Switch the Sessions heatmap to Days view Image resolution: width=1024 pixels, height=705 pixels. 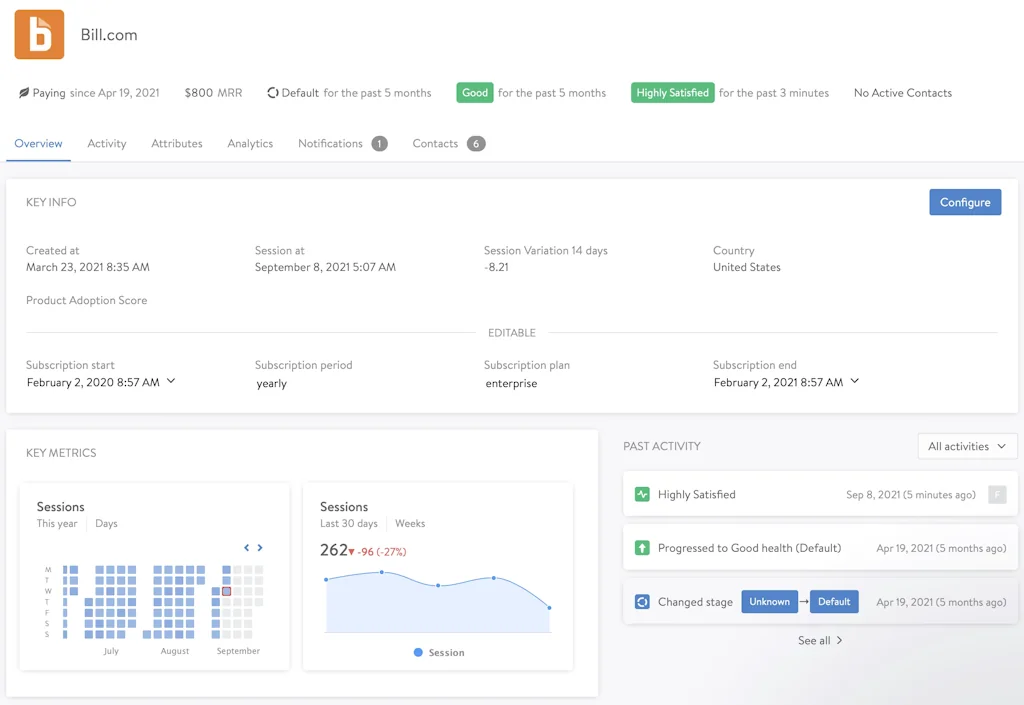tap(106, 523)
